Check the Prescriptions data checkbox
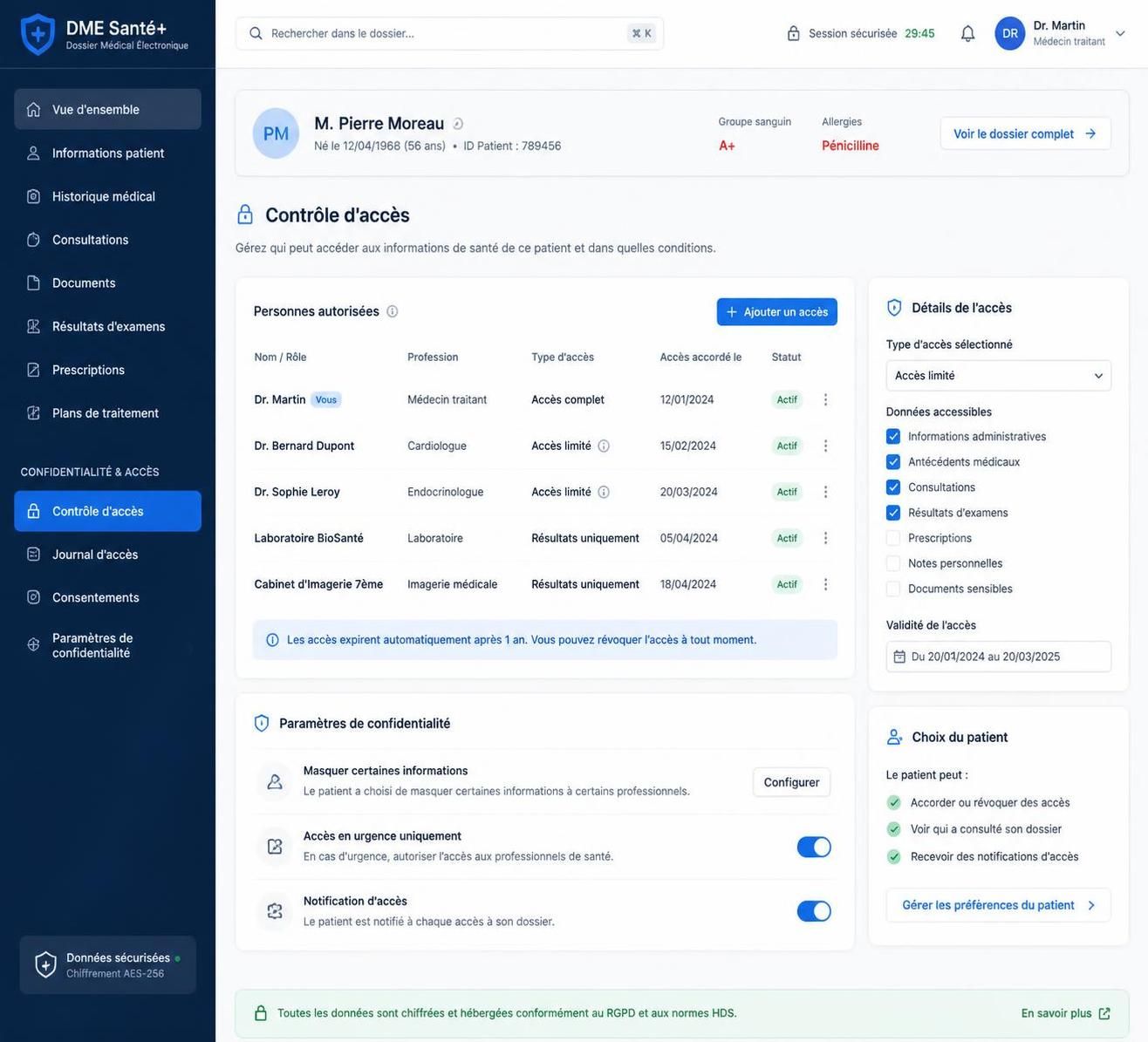The width and height of the screenshot is (1148, 1042). (x=893, y=538)
